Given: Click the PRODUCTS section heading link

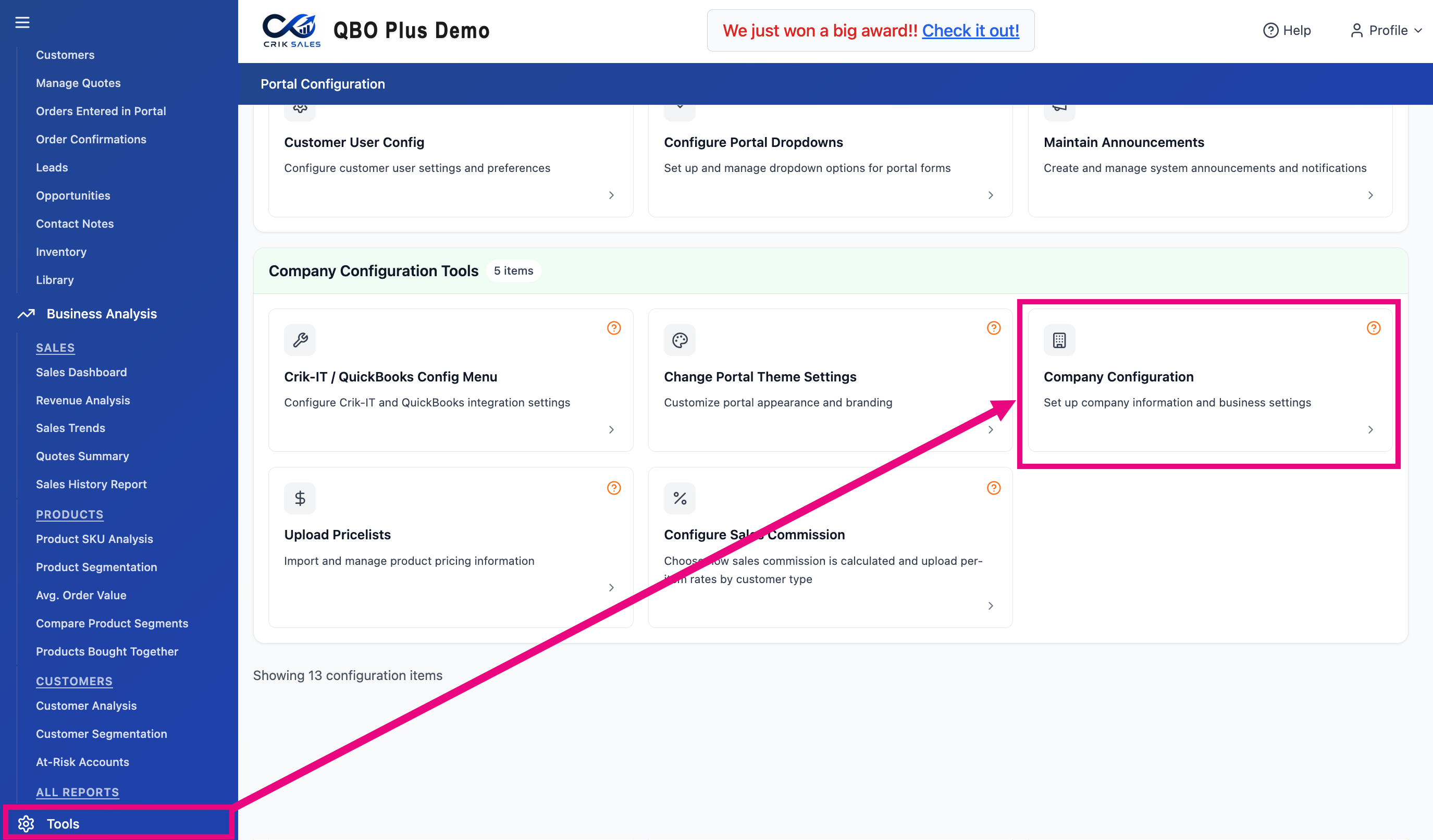Looking at the screenshot, I should point(69,514).
